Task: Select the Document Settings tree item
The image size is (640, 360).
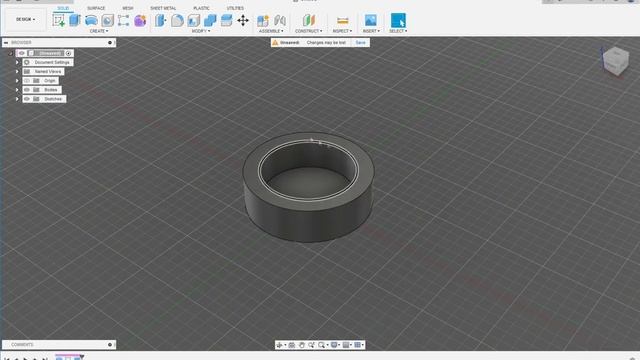Action: (x=48, y=62)
